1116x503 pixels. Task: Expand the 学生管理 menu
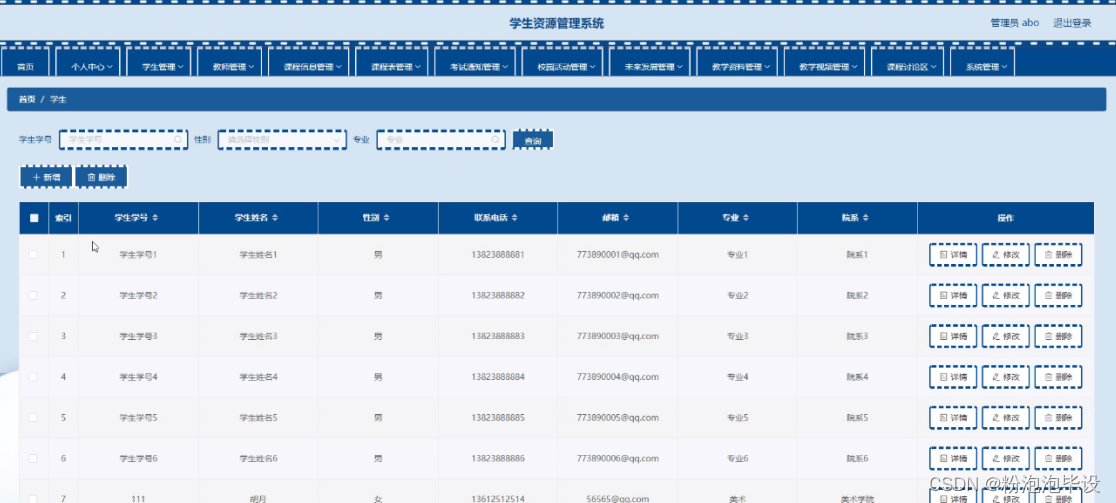tap(158, 63)
